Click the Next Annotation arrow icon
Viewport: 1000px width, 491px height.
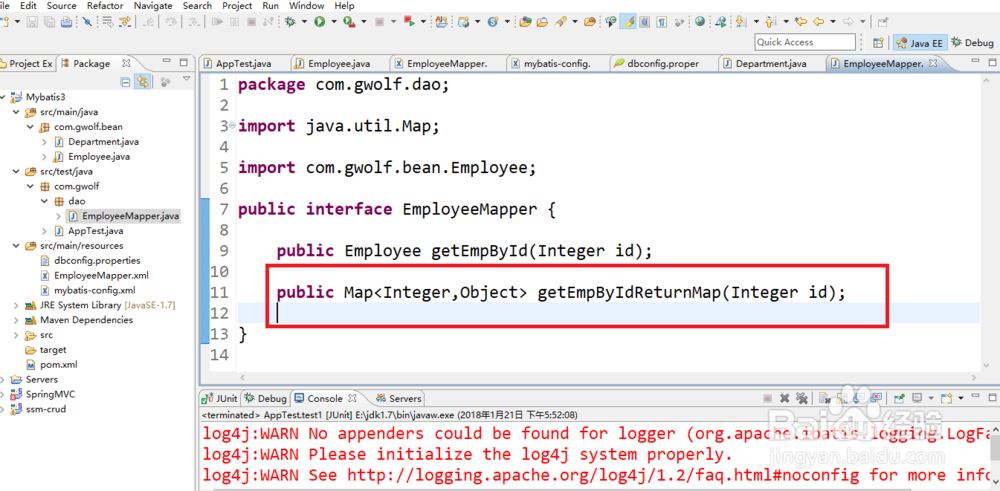click(740, 22)
